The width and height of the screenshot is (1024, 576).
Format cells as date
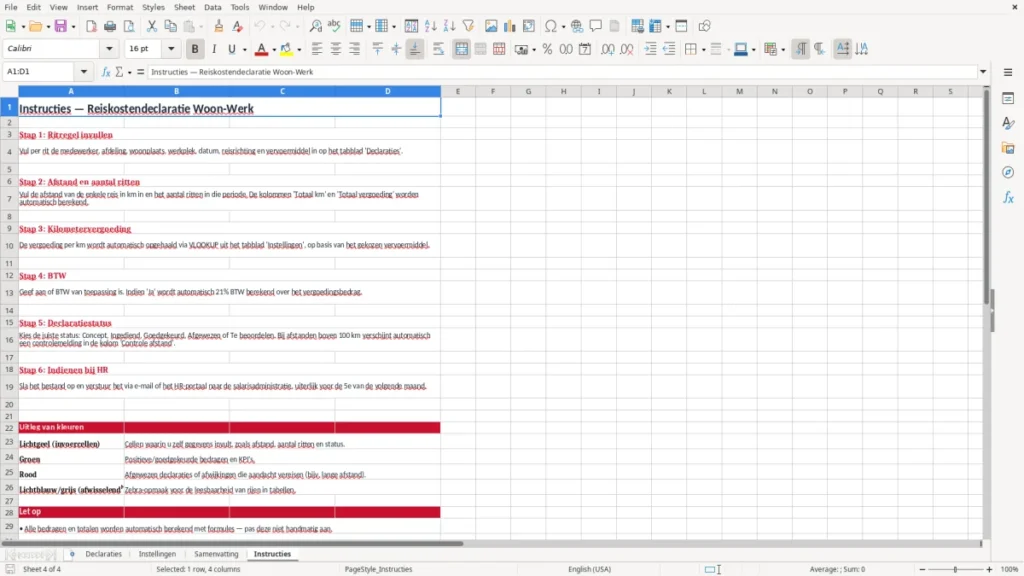click(585, 49)
